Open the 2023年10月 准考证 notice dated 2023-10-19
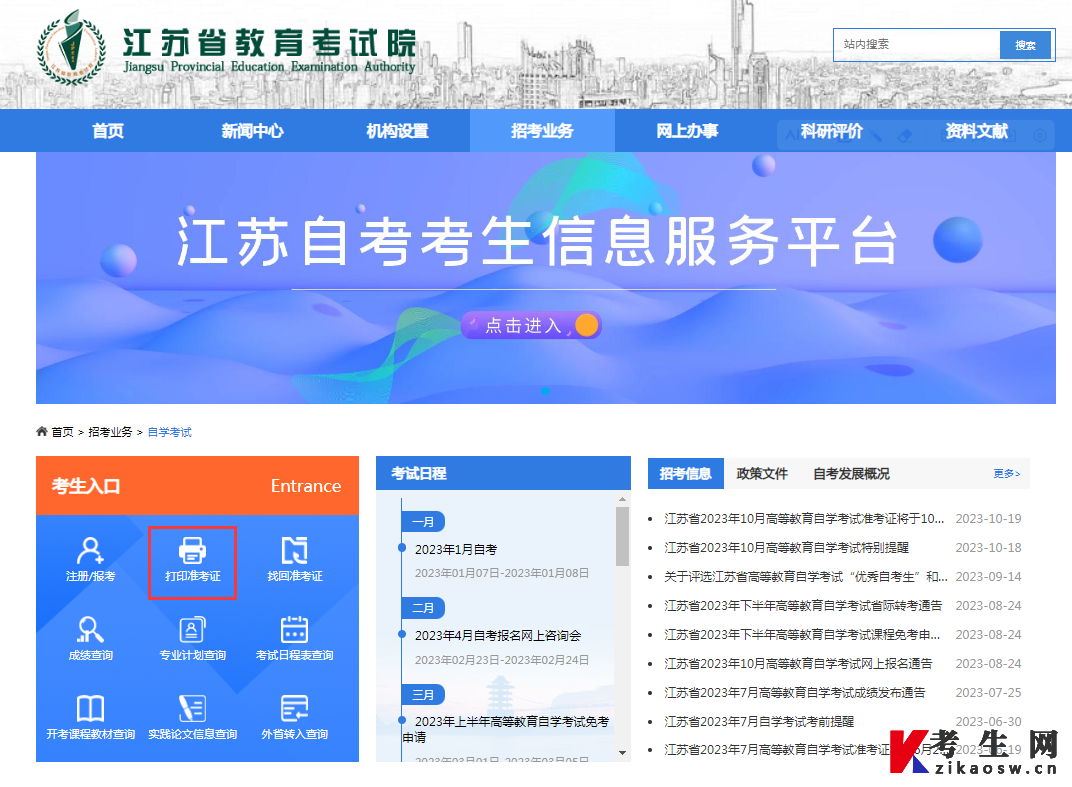The image size is (1072, 787). 804,519
